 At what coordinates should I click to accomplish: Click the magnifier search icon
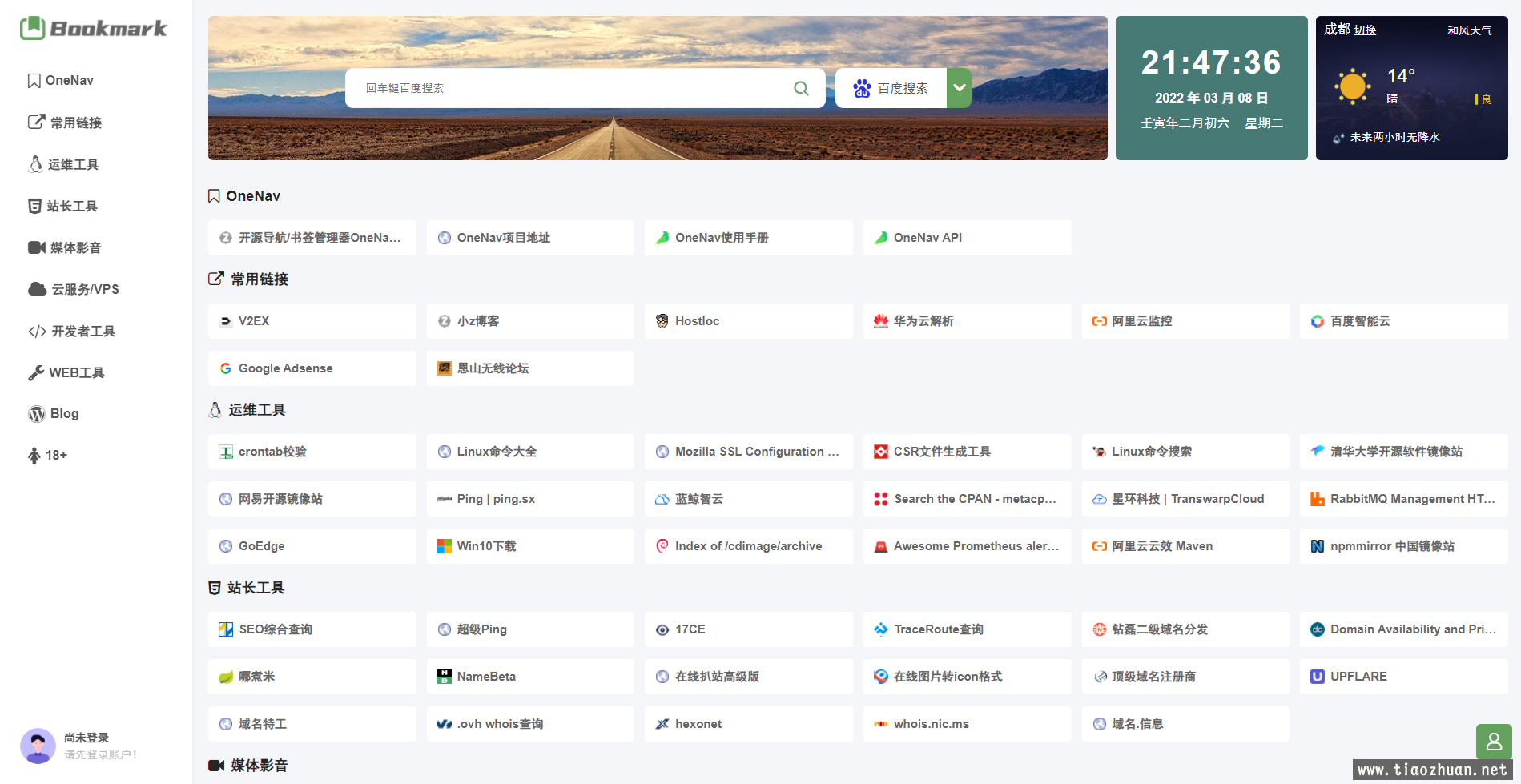pos(801,88)
